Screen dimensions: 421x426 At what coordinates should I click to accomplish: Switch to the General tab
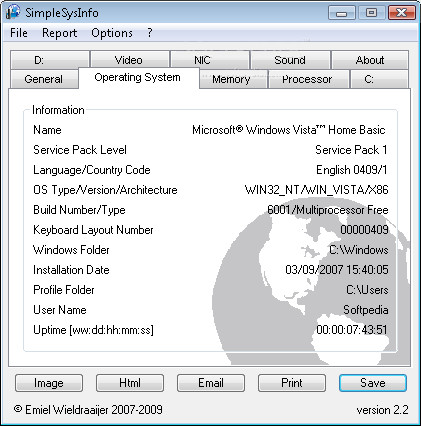pyautogui.click(x=44, y=79)
